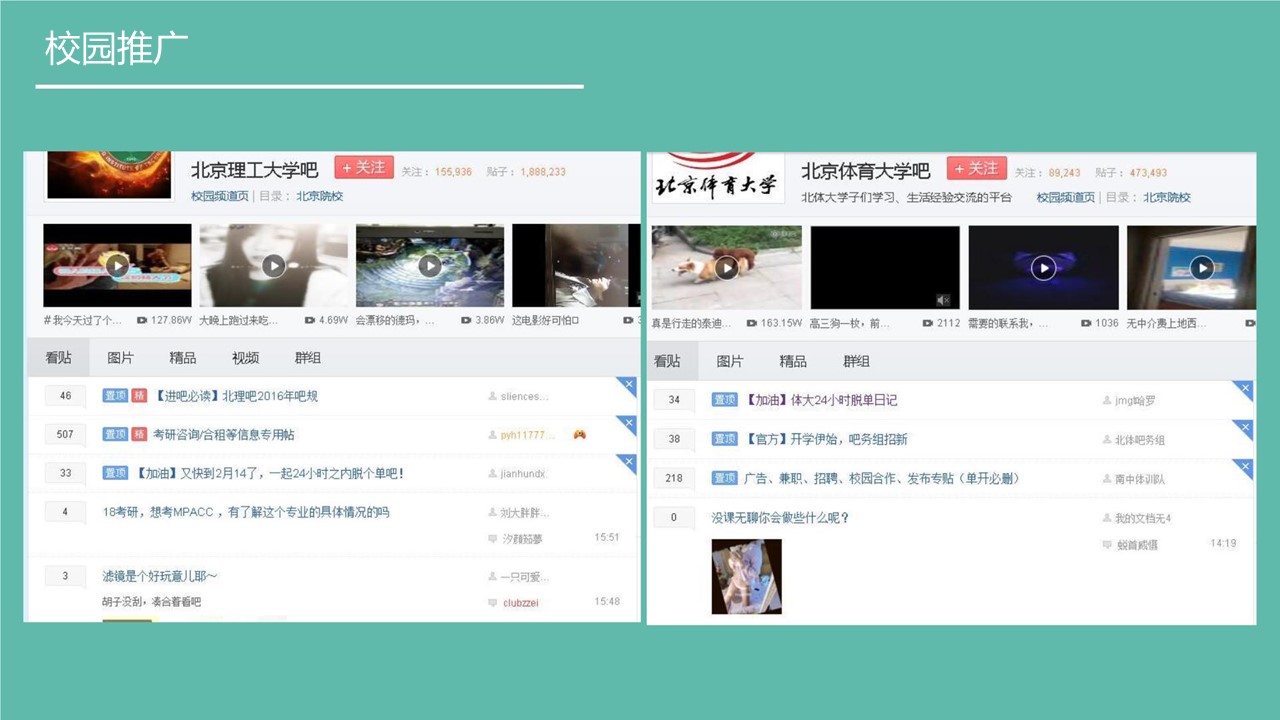The image size is (1280, 720).
Task: Open post 没课无聊你会做些什么呢
Action: [x=780, y=517]
